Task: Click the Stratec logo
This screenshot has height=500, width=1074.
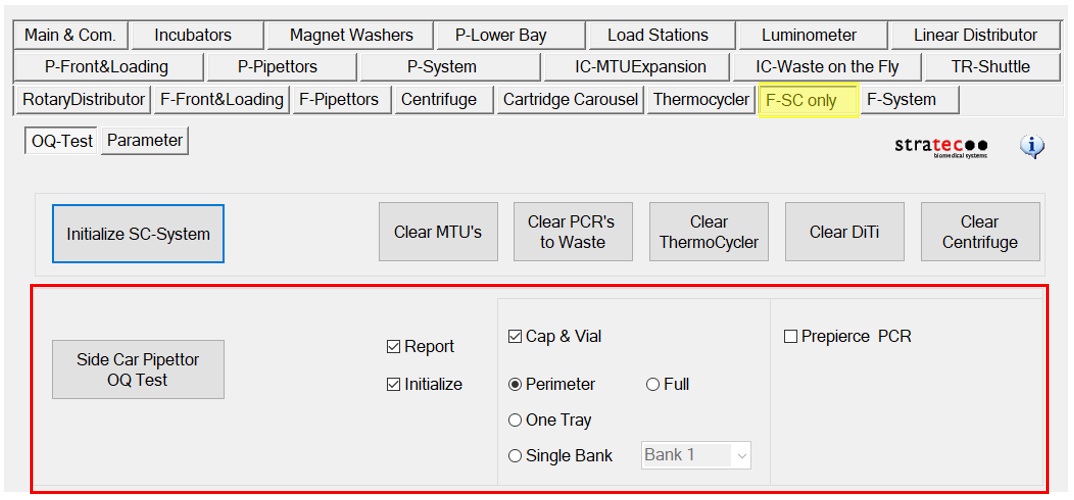Action: click(x=940, y=147)
